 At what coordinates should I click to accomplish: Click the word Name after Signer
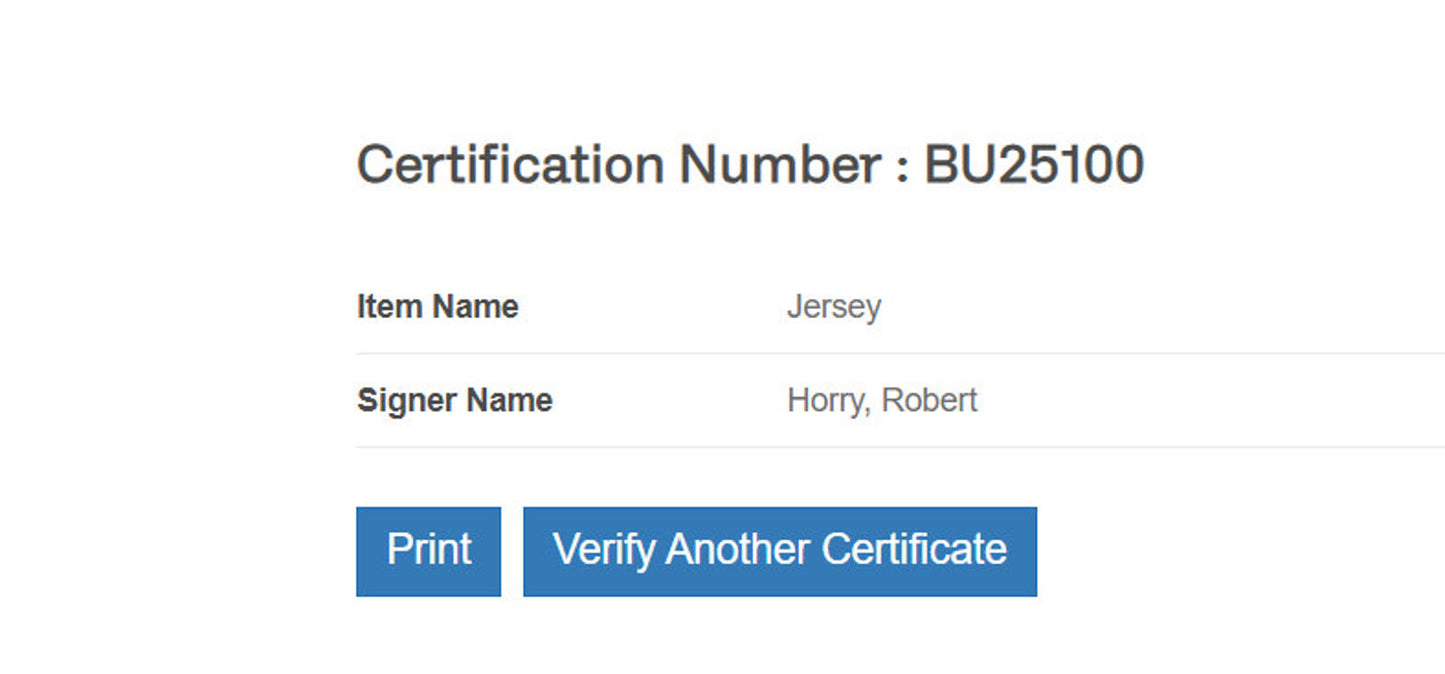point(506,400)
